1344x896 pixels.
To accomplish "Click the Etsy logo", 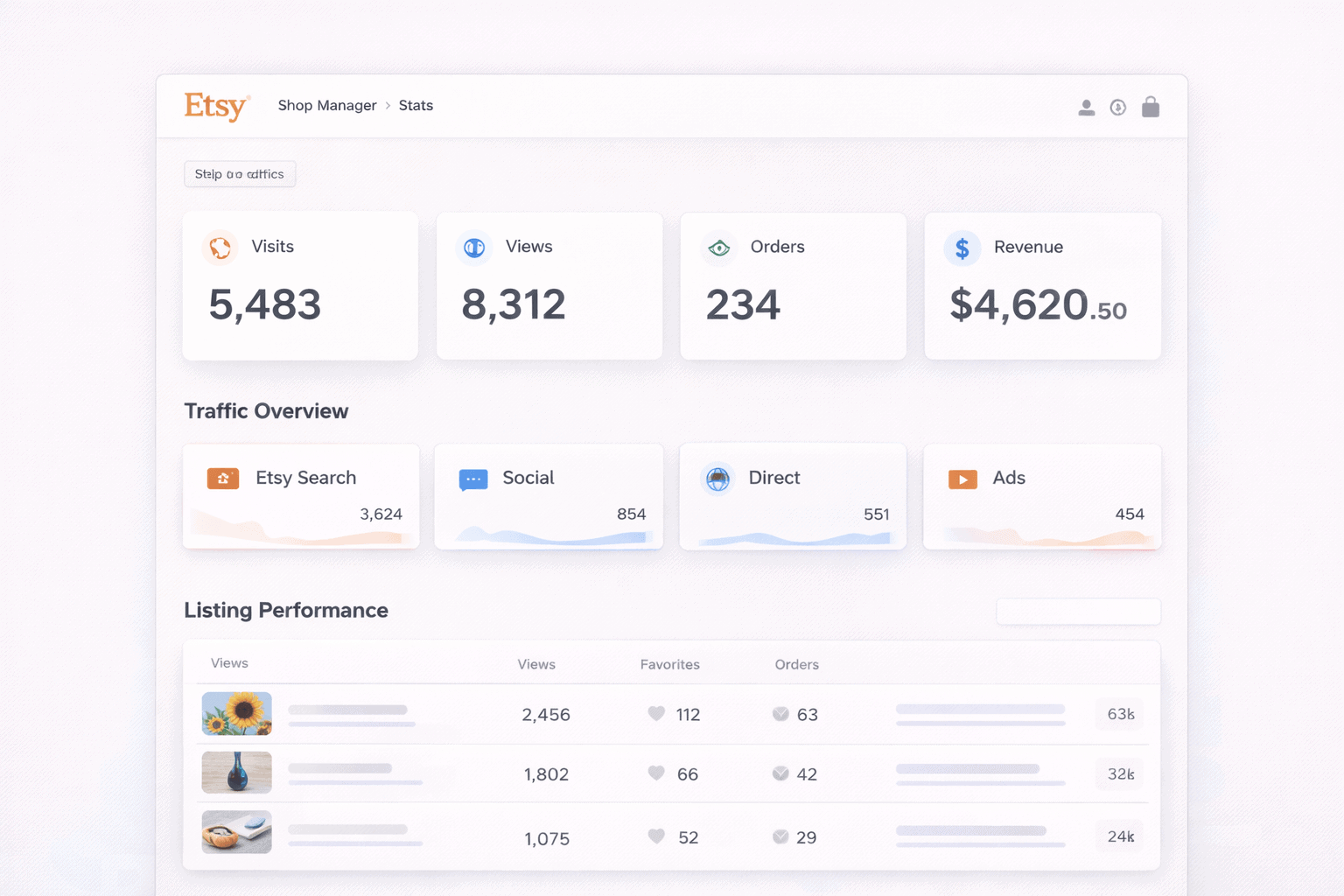I will point(216,106).
